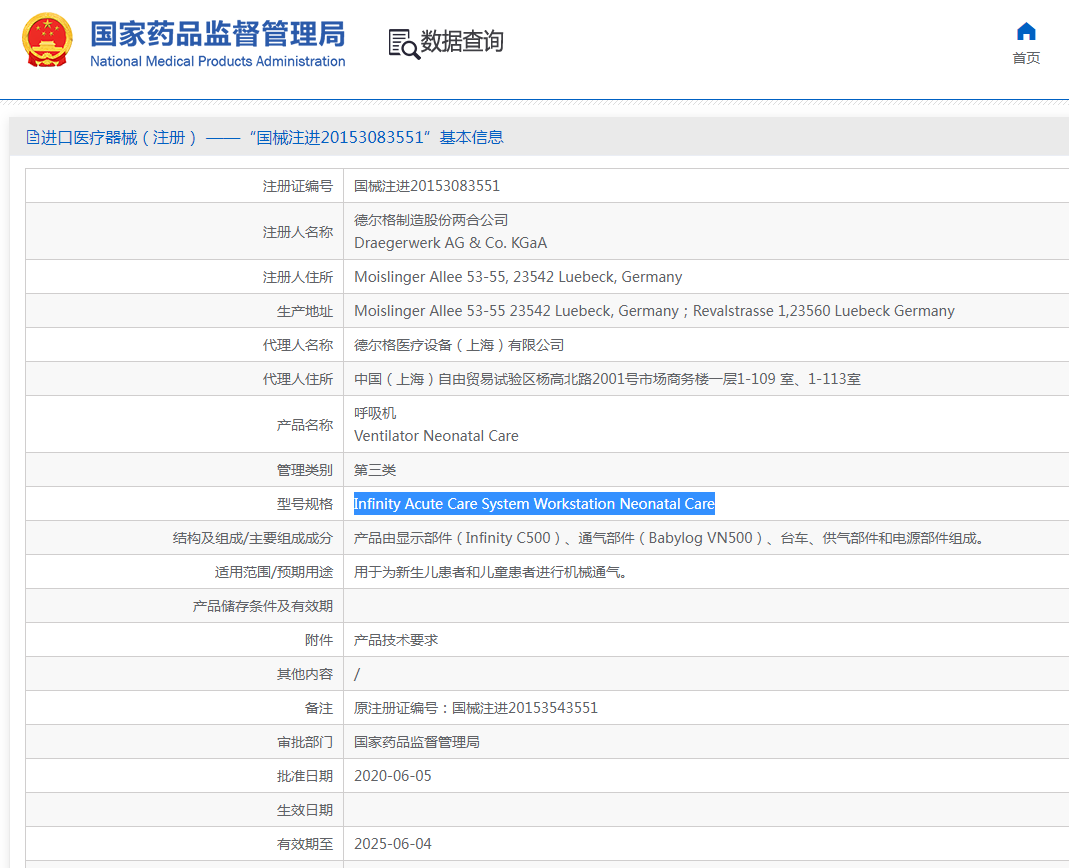Click Ventilator Neonatal Care text
Image resolution: width=1069 pixels, height=868 pixels.
point(436,436)
